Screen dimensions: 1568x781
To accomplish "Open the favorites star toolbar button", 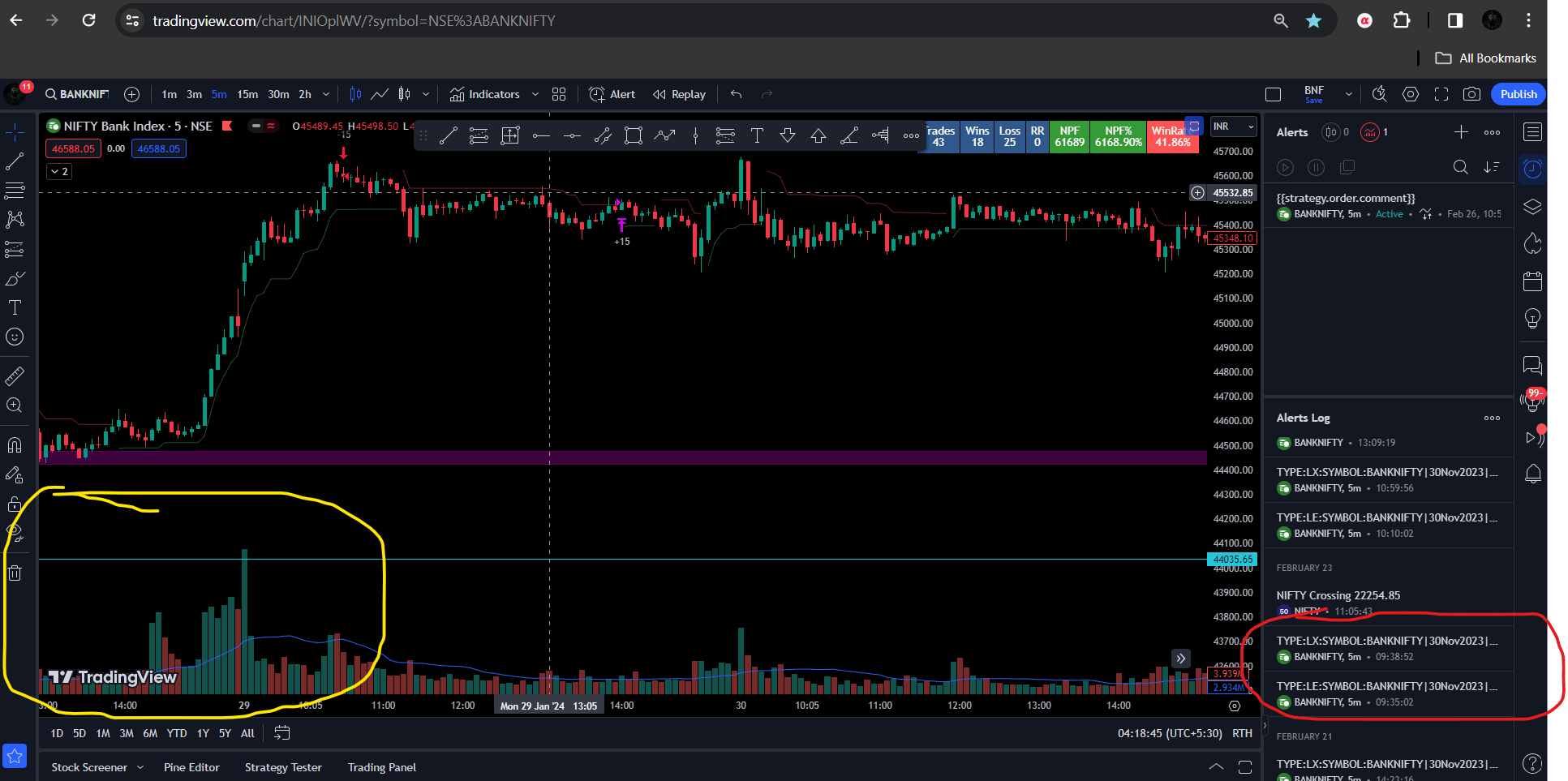I will click(x=15, y=756).
